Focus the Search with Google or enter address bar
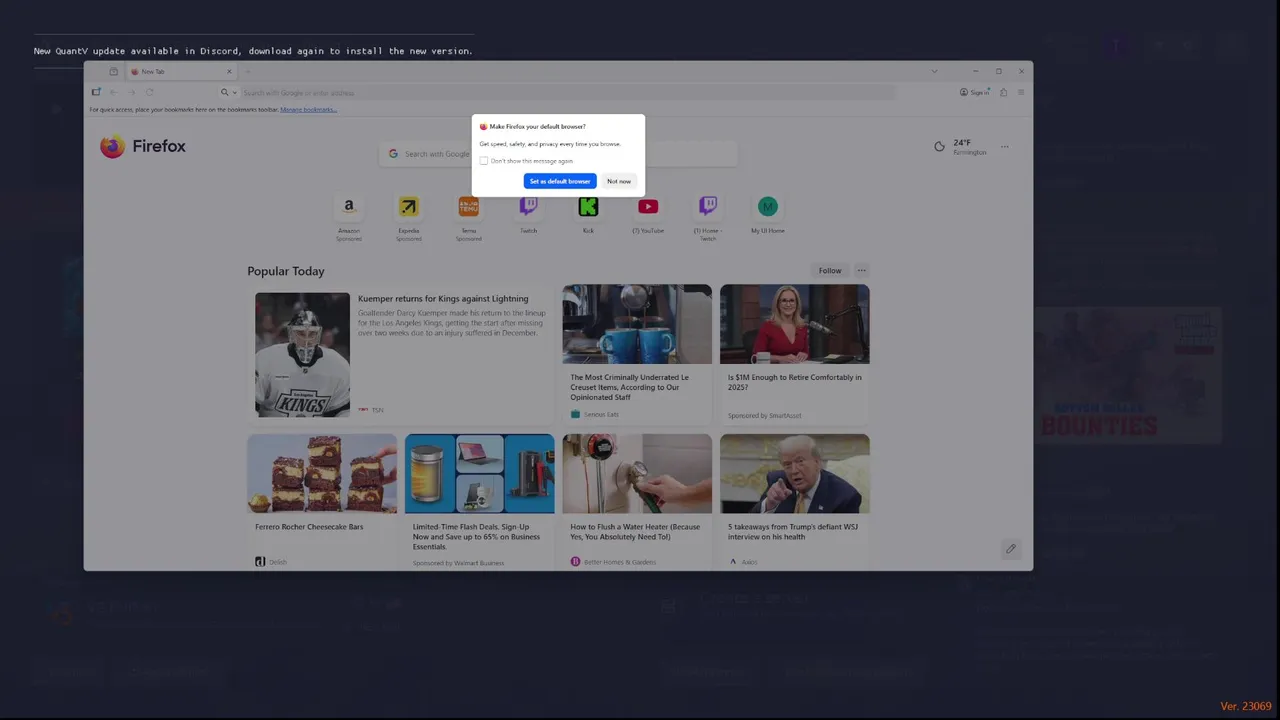This screenshot has height=720, width=1280. click(x=555, y=92)
